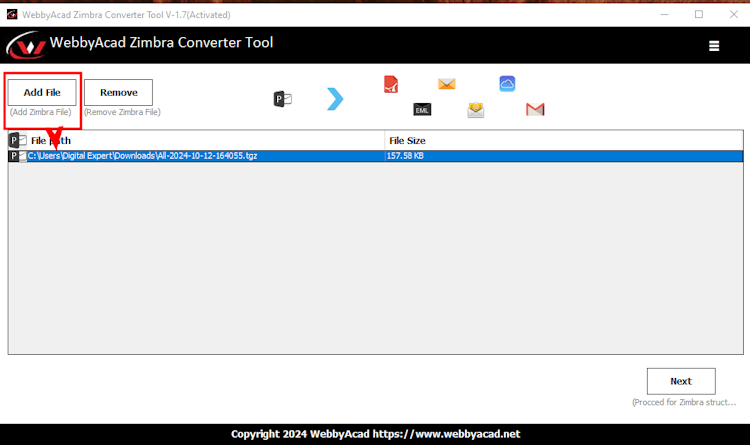Click the title bar app icon

click(x=12, y=14)
